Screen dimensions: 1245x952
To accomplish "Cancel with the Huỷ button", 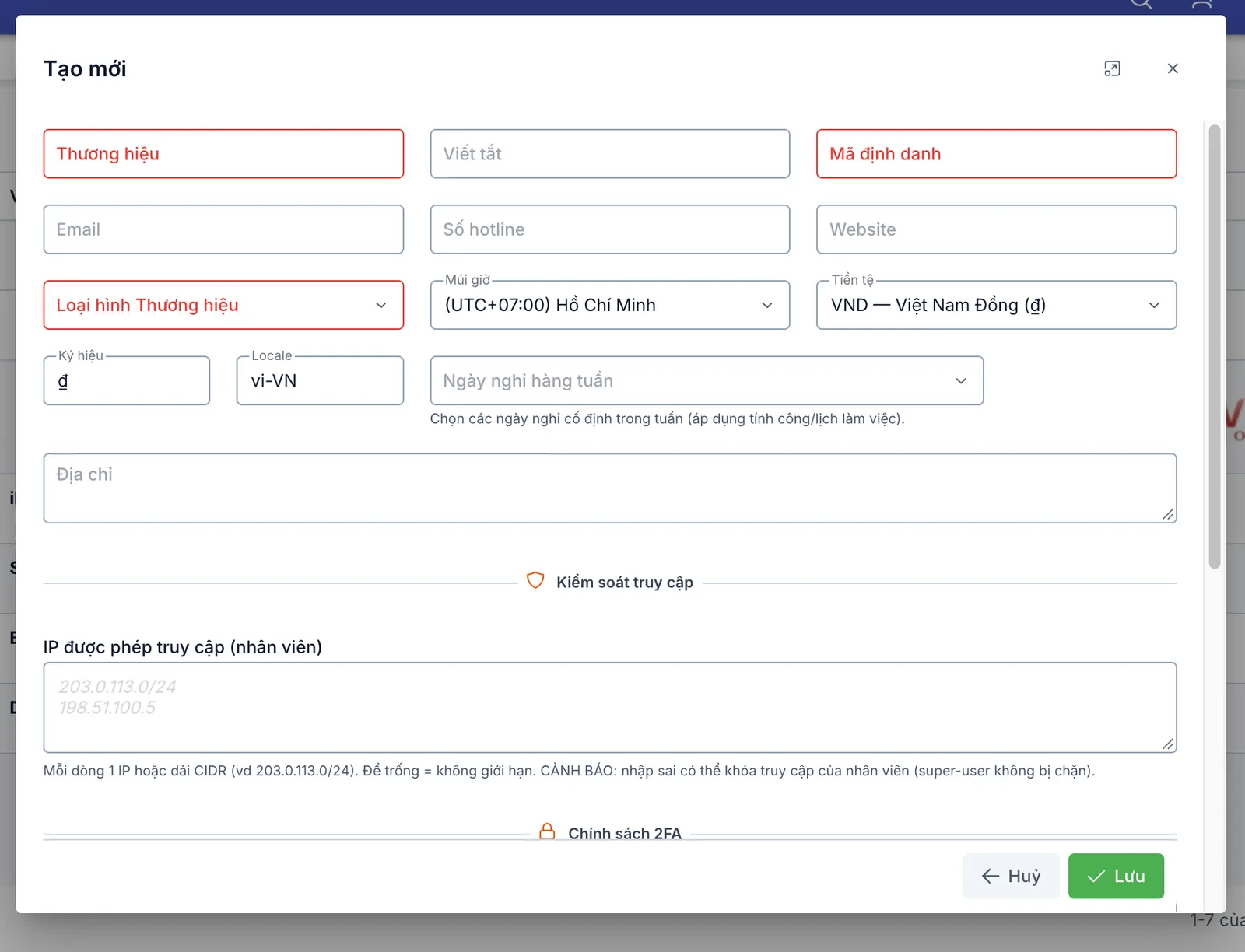I will click(1011, 876).
